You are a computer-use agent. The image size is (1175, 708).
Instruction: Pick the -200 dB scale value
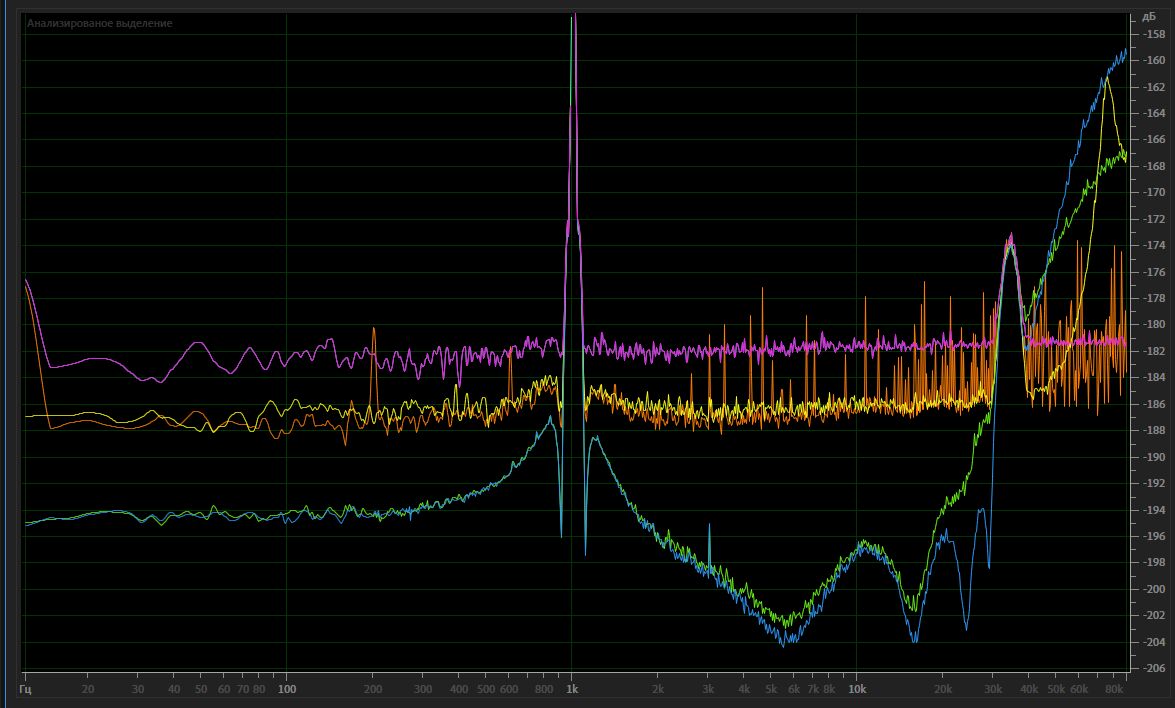(1153, 589)
